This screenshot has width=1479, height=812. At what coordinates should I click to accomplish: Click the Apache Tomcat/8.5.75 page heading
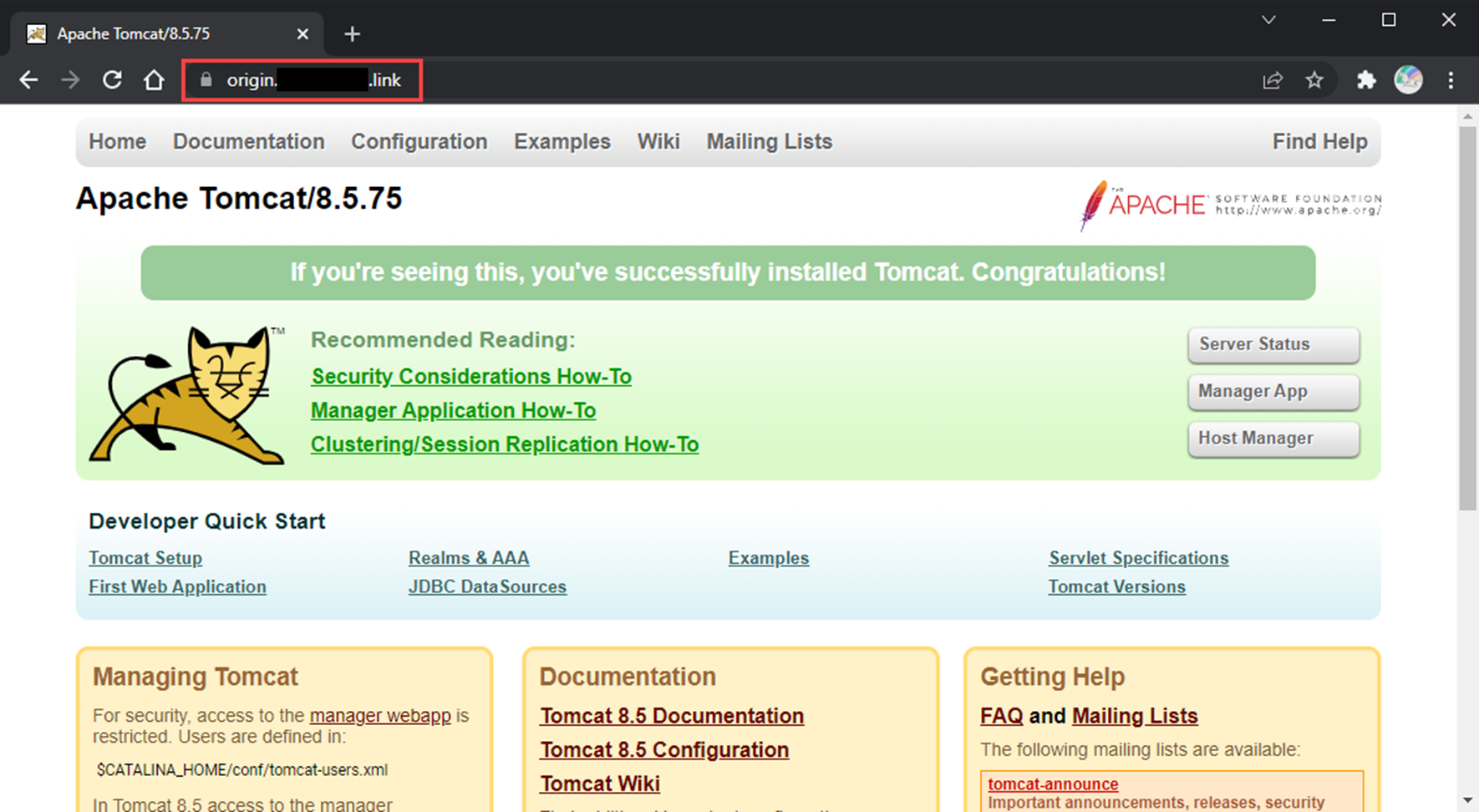[x=239, y=199]
